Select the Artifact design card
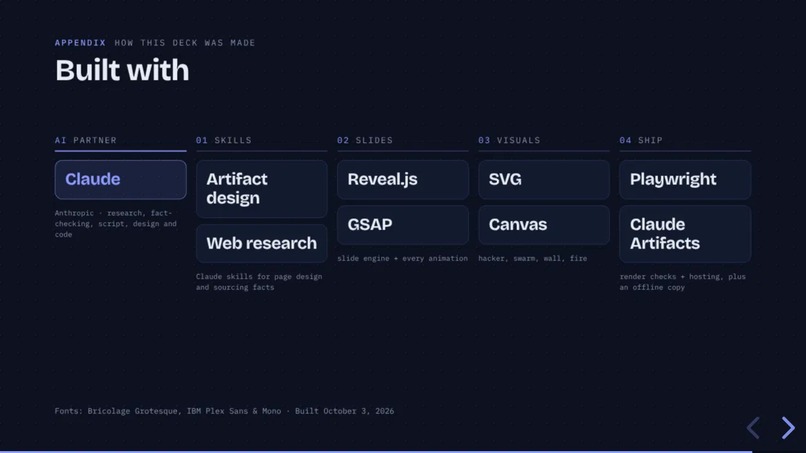Image resolution: width=806 pixels, height=453 pixels. [x=262, y=189]
